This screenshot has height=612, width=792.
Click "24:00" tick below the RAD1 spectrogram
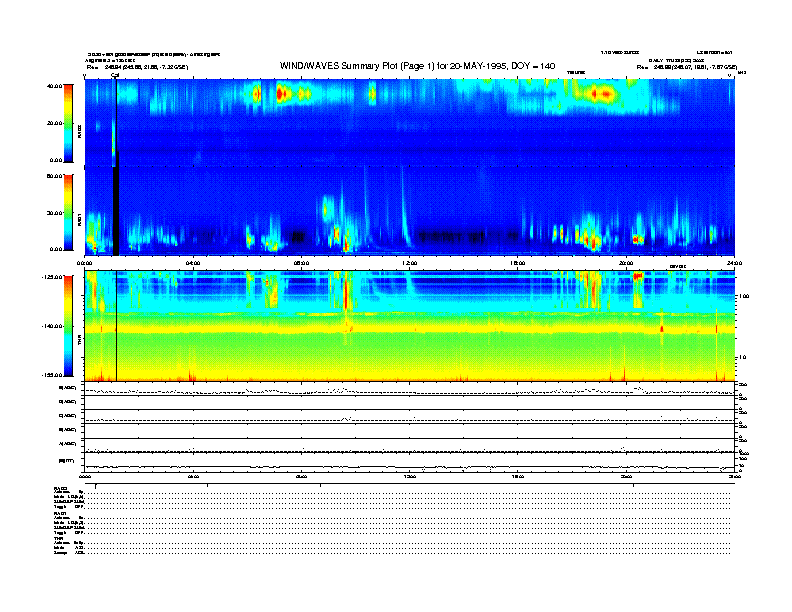click(x=734, y=263)
